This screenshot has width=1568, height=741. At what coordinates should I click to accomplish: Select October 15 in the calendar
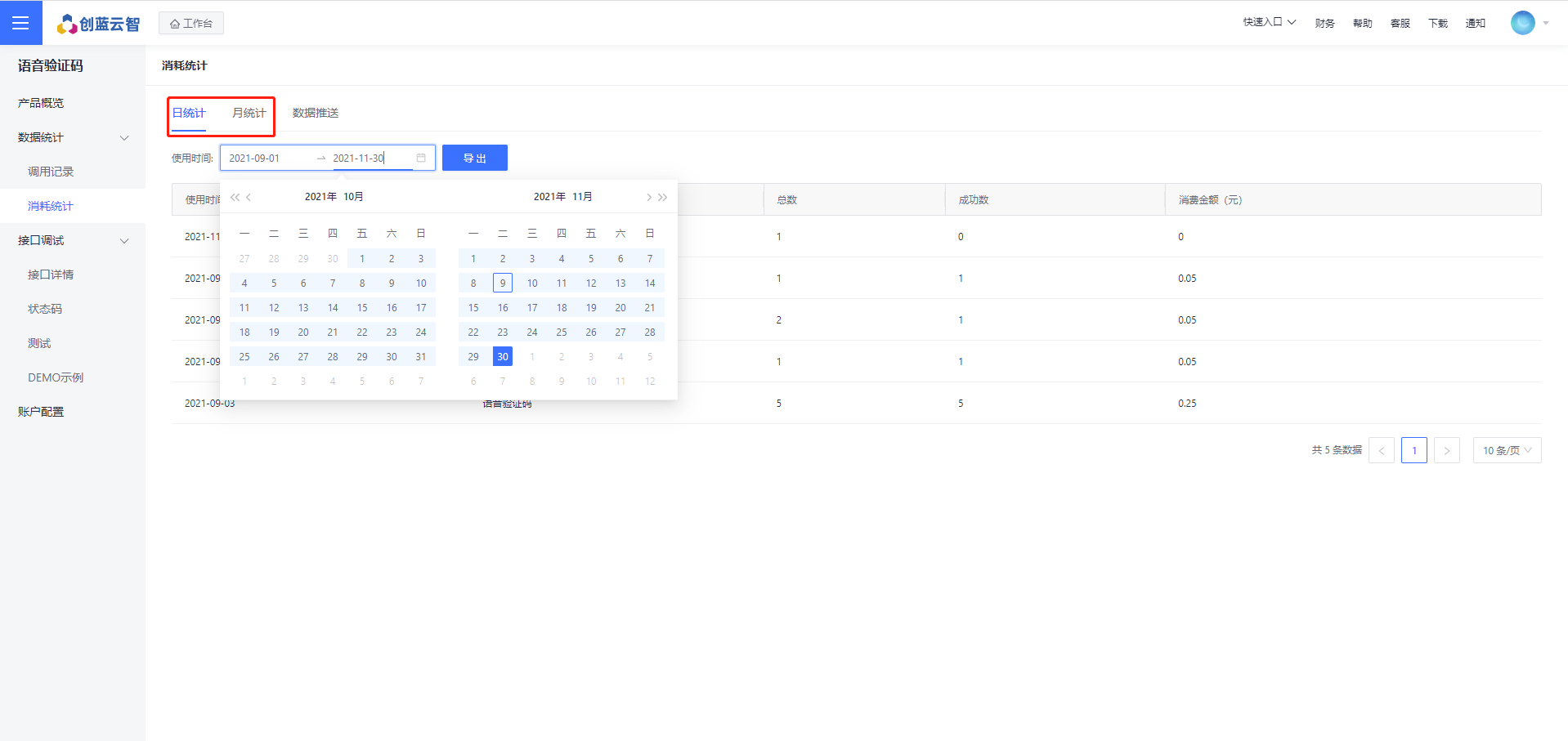[362, 308]
